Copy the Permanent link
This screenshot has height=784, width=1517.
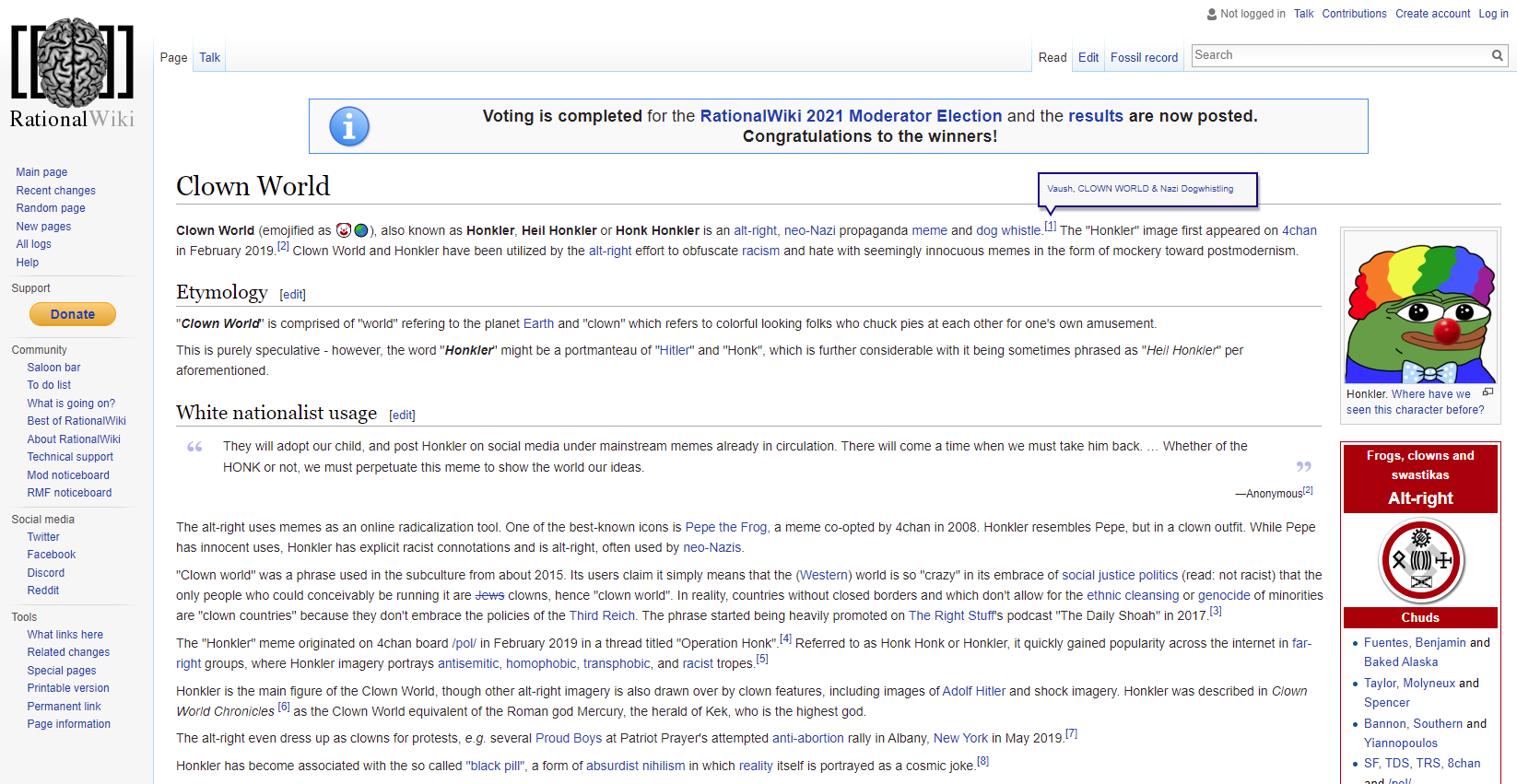point(65,707)
